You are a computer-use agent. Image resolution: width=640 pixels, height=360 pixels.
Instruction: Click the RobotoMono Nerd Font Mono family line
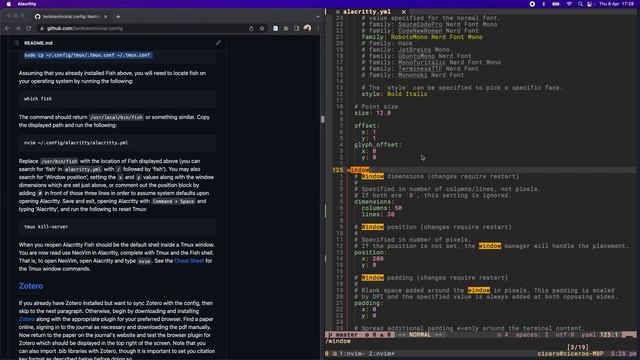click(x=422, y=37)
